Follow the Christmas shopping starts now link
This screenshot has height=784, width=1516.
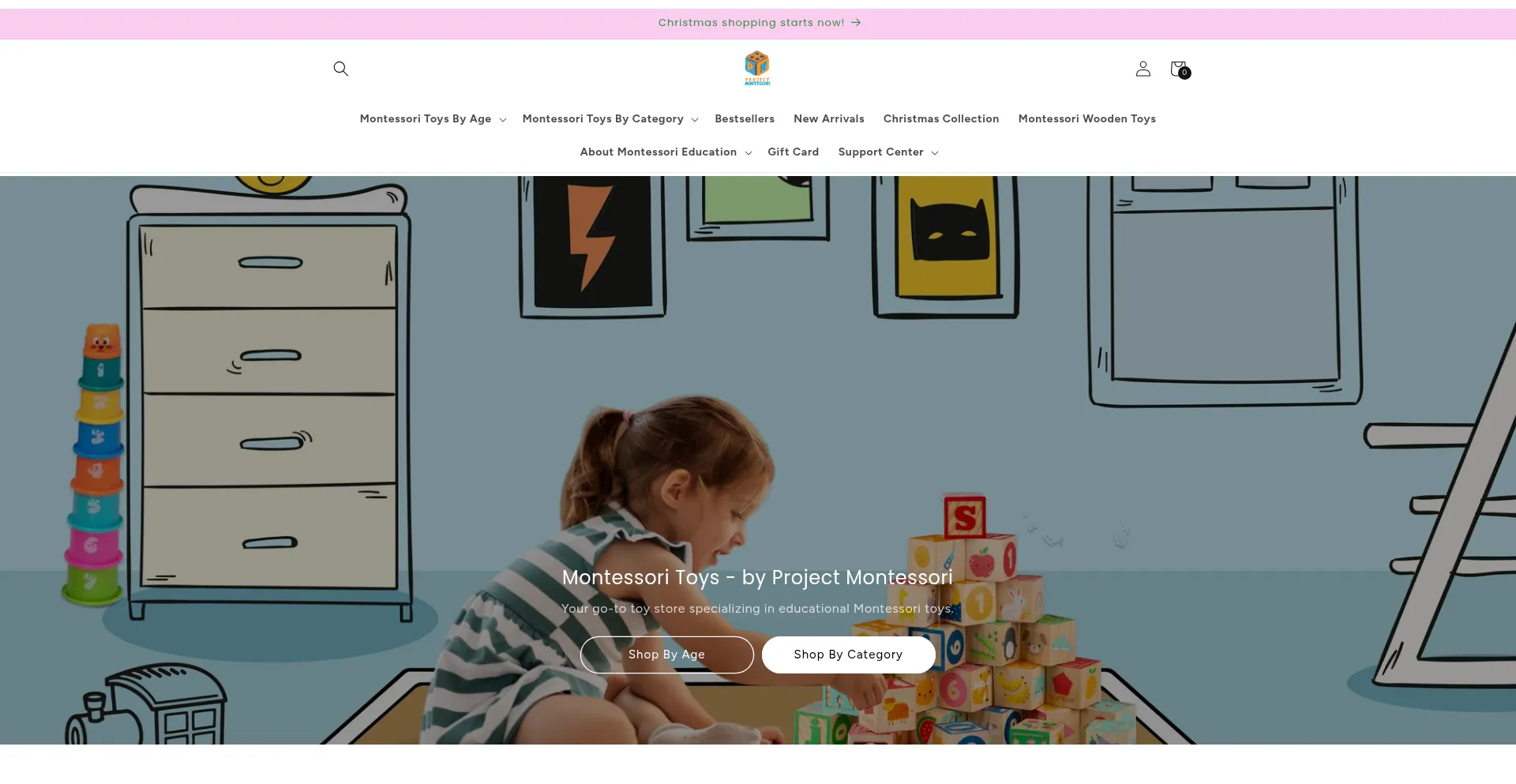coord(752,23)
